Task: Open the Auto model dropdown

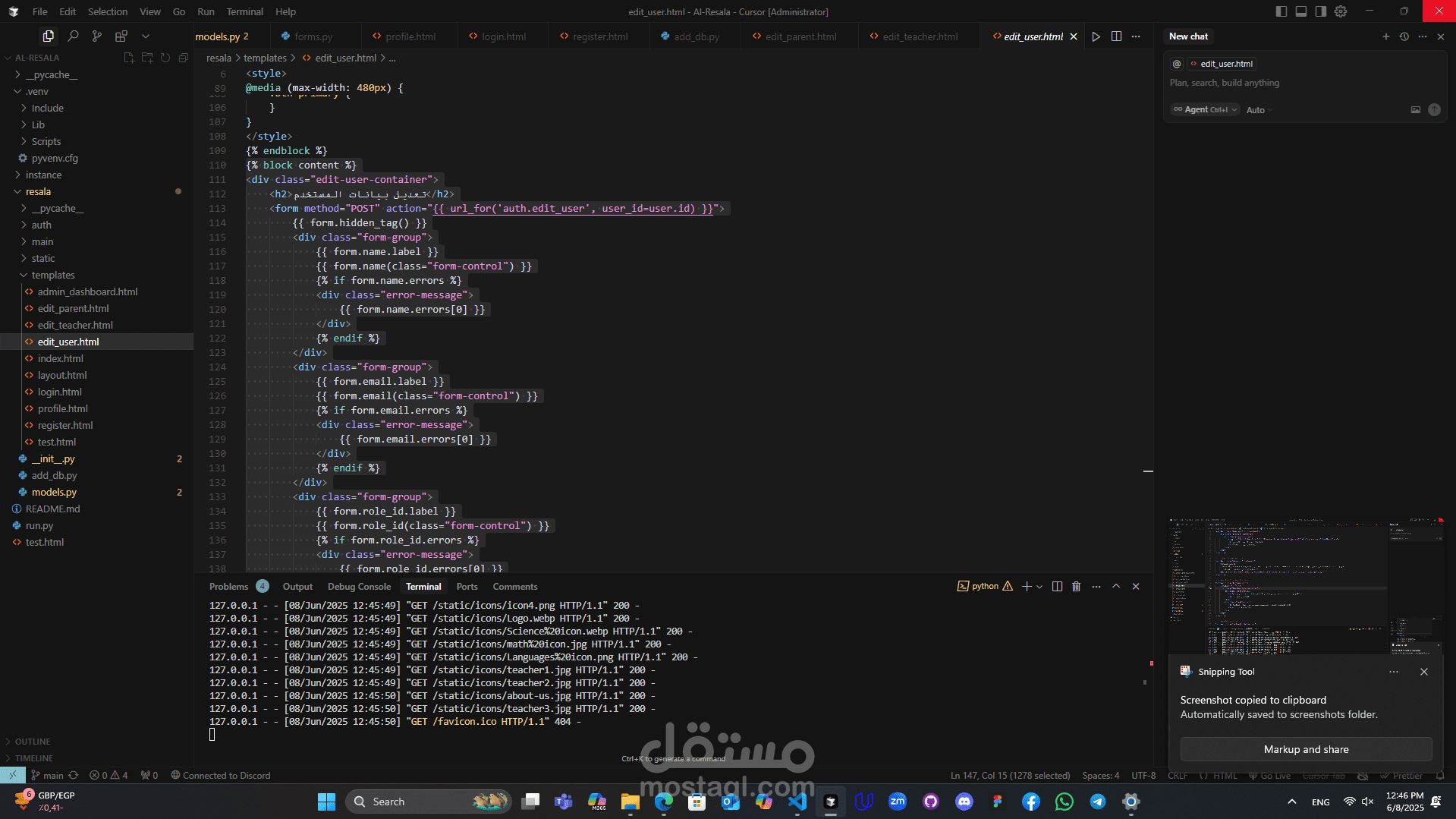Action: click(1259, 110)
